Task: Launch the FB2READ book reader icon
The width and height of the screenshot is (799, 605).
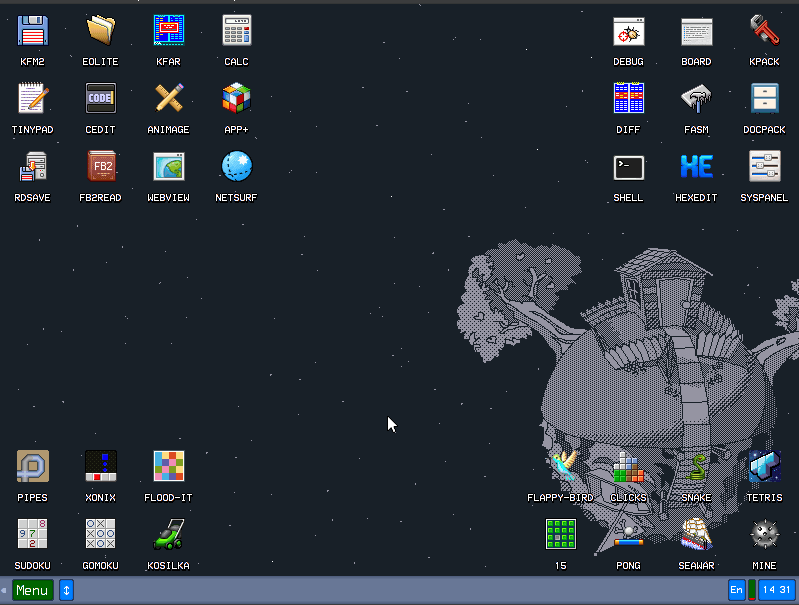Action: (x=100, y=167)
